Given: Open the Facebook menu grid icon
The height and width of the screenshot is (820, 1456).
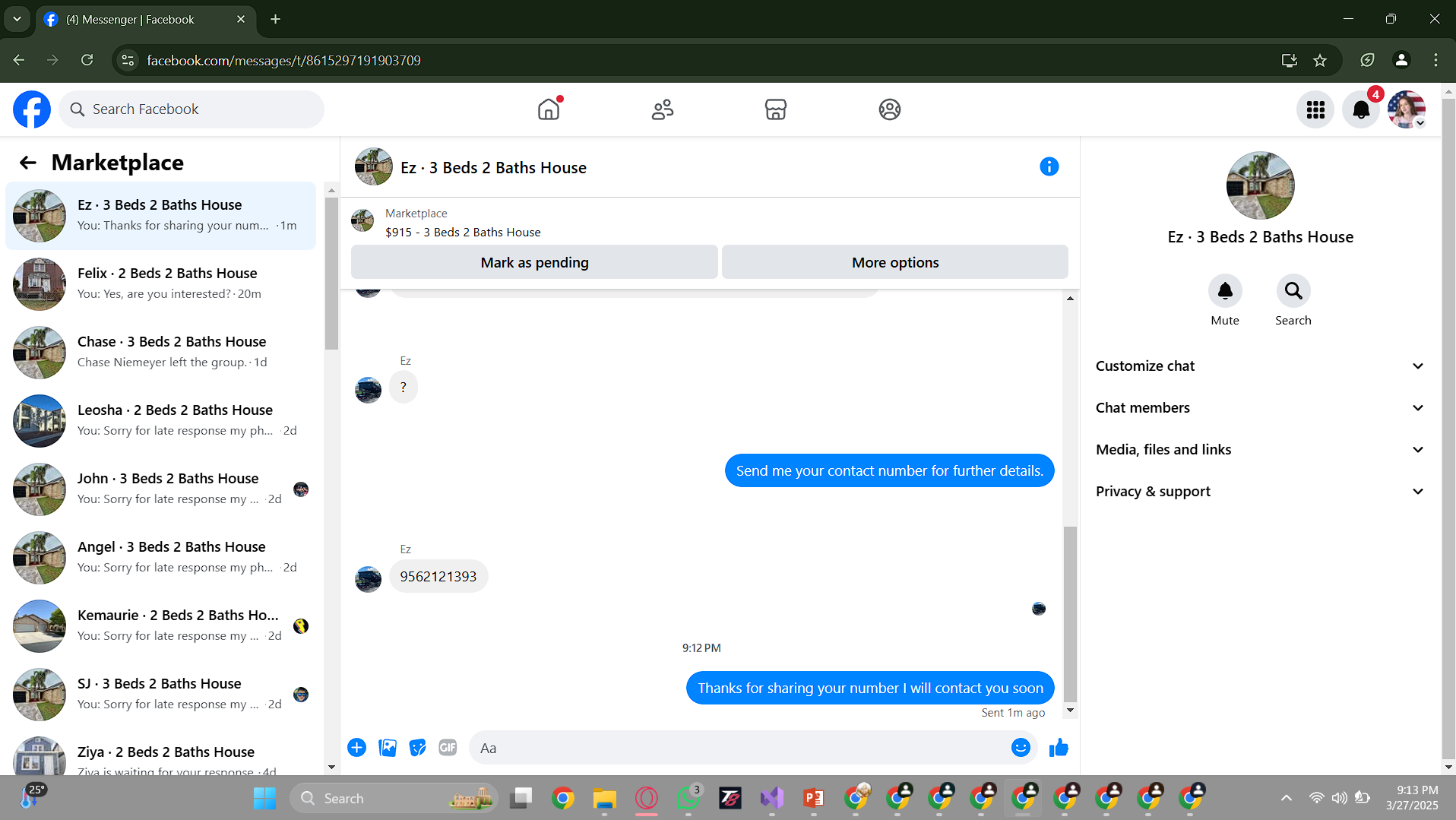Looking at the screenshot, I should (1315, 109).
